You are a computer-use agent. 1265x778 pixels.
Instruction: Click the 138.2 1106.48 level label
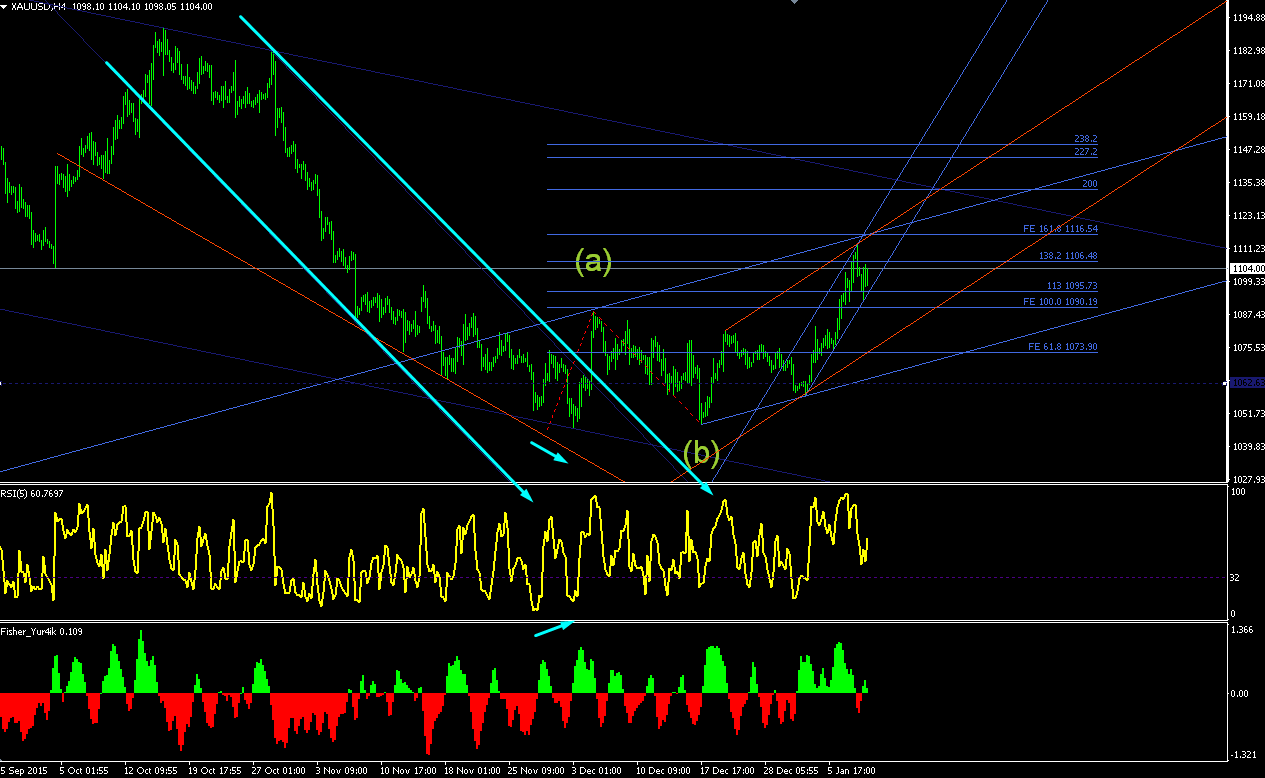(x=1070, y=256)
